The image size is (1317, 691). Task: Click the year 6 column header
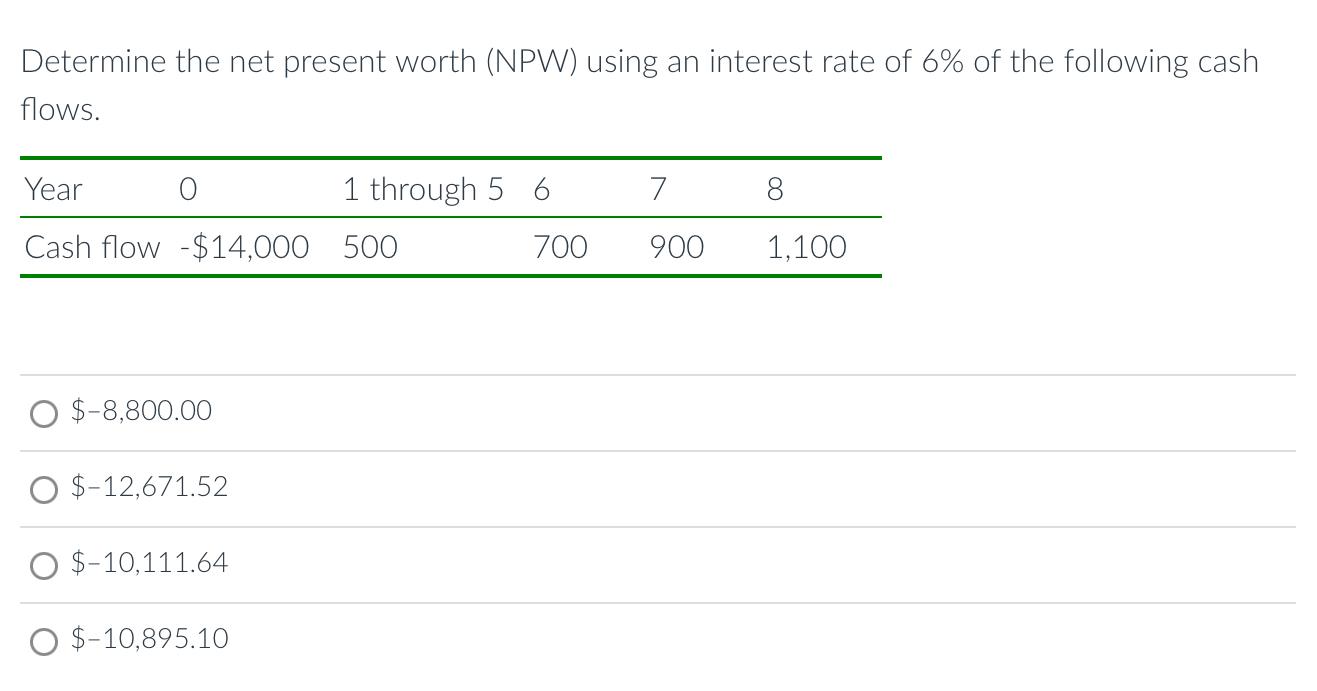(541, 189)
